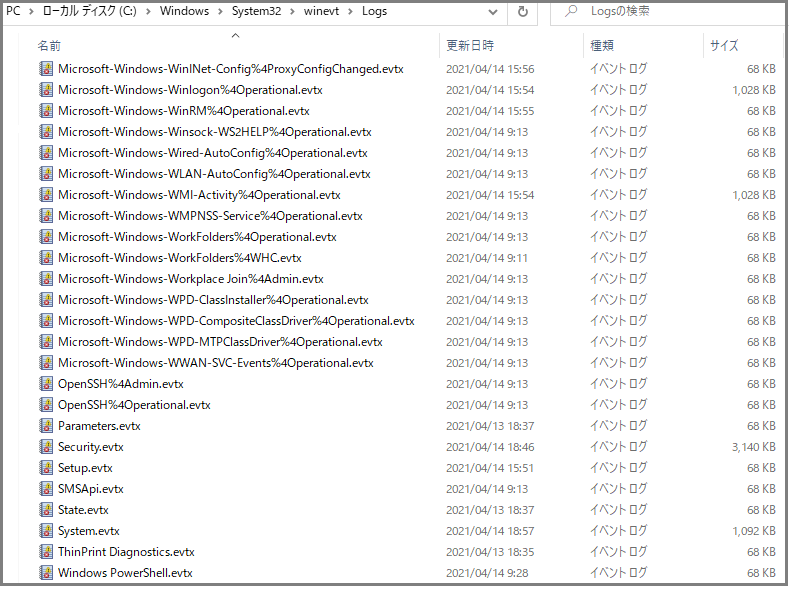Click the icon of Security.evtx
The width and height of the screenshot is (789, 589).
pyautogui.click(x=46, y=447)
